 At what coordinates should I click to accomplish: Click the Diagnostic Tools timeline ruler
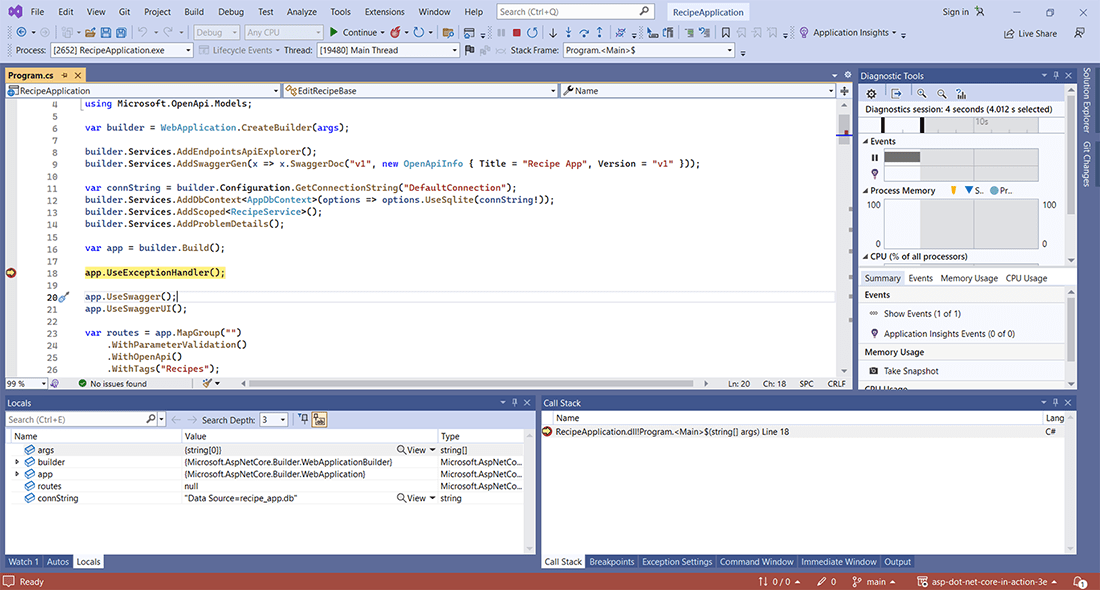(961, 125)
